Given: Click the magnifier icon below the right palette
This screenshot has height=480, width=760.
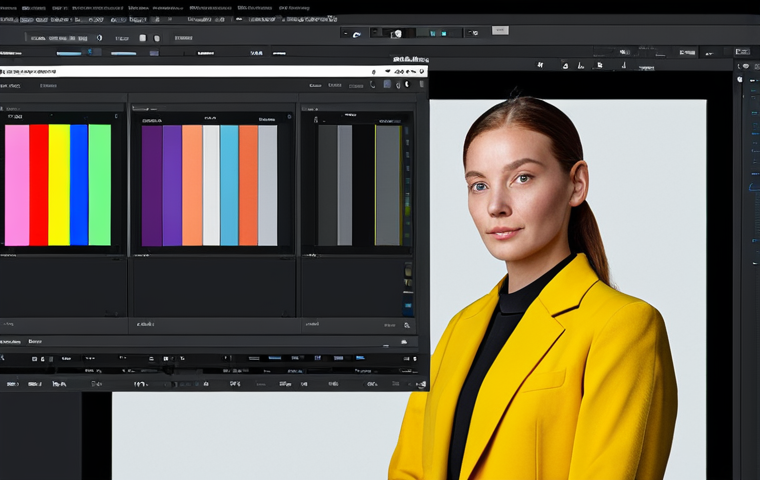Looking at the screenshot, I should pyautogui.click(x=407, y=325).
